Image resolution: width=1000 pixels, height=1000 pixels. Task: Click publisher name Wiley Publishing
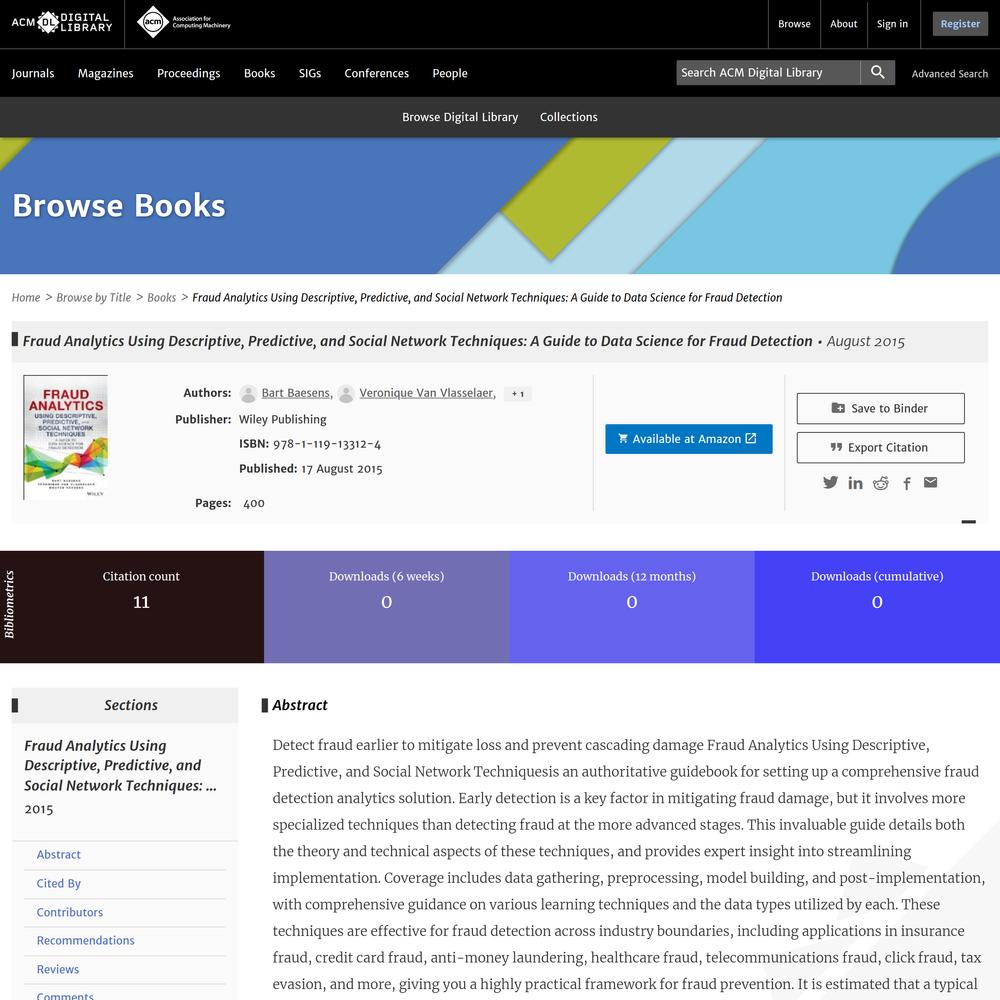tap(283, 420)
